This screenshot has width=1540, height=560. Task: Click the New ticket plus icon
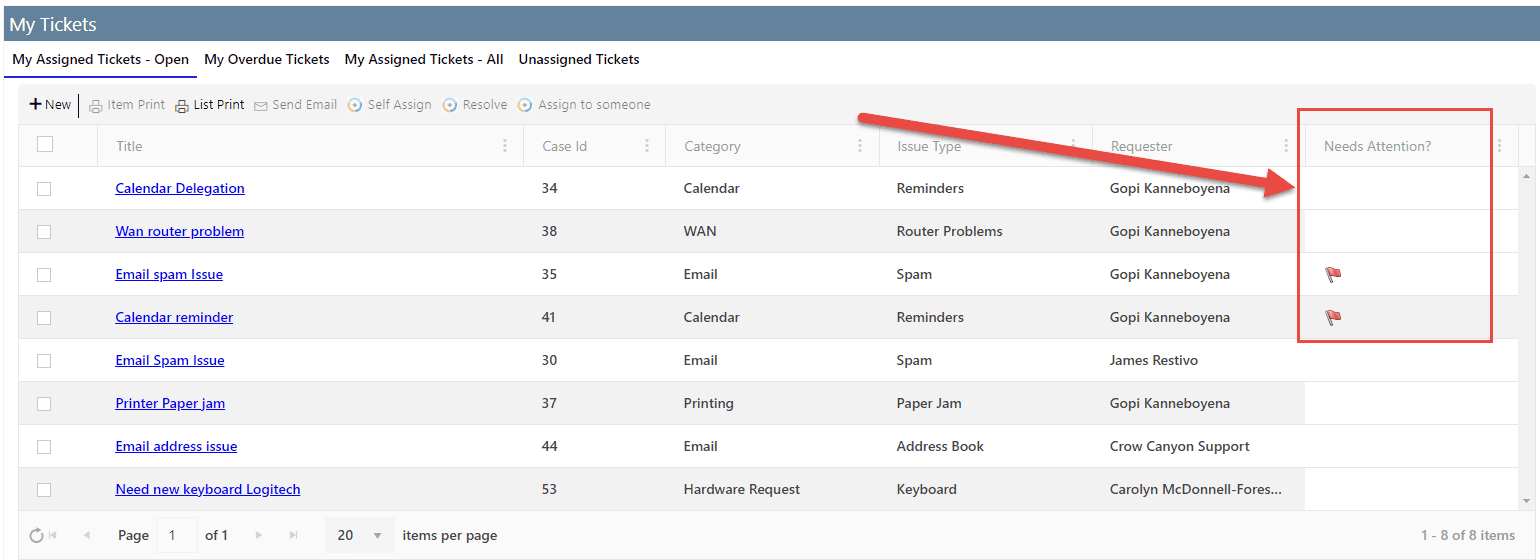point(35,105)
